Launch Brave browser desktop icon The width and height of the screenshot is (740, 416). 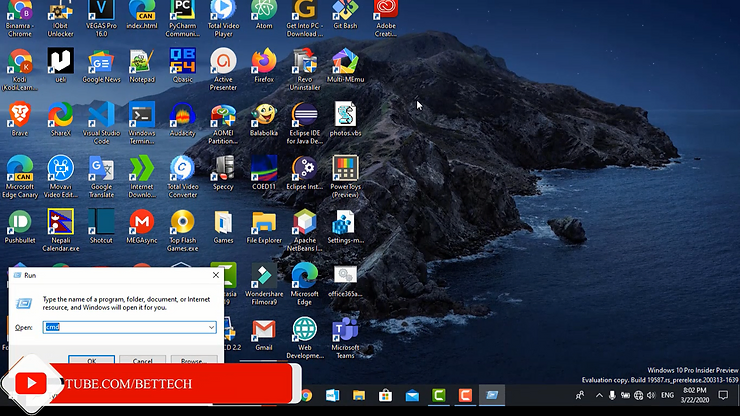[x=20, y=119]
